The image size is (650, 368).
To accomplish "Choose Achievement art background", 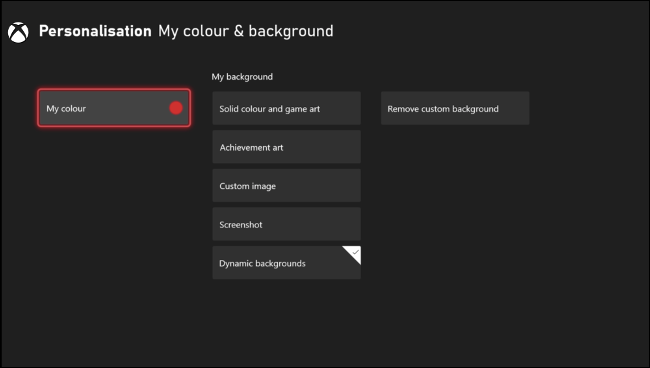I will coord(286,147).
